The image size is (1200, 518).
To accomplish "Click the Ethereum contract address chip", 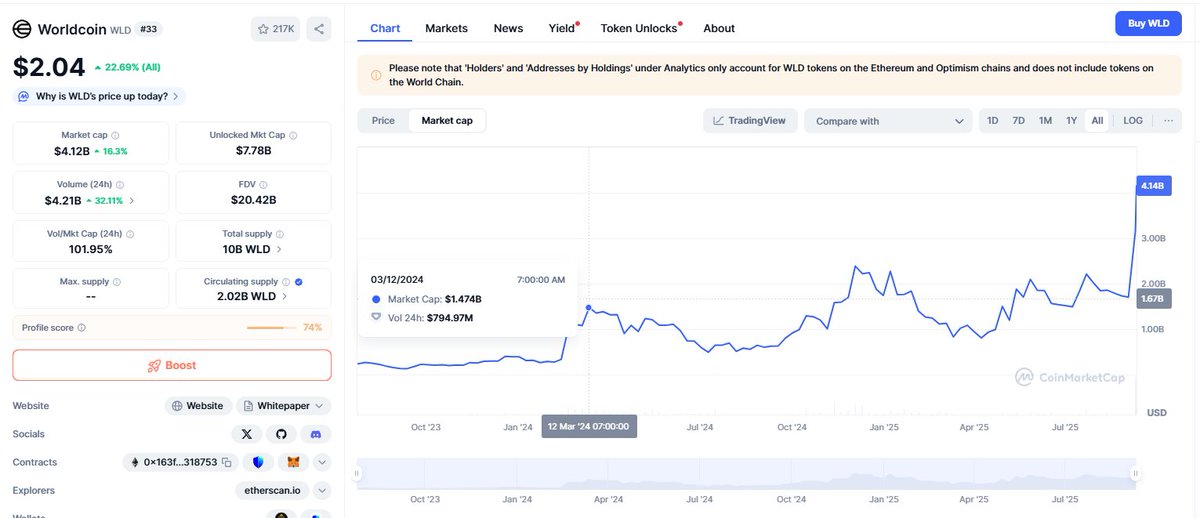I will coord(181,462).
